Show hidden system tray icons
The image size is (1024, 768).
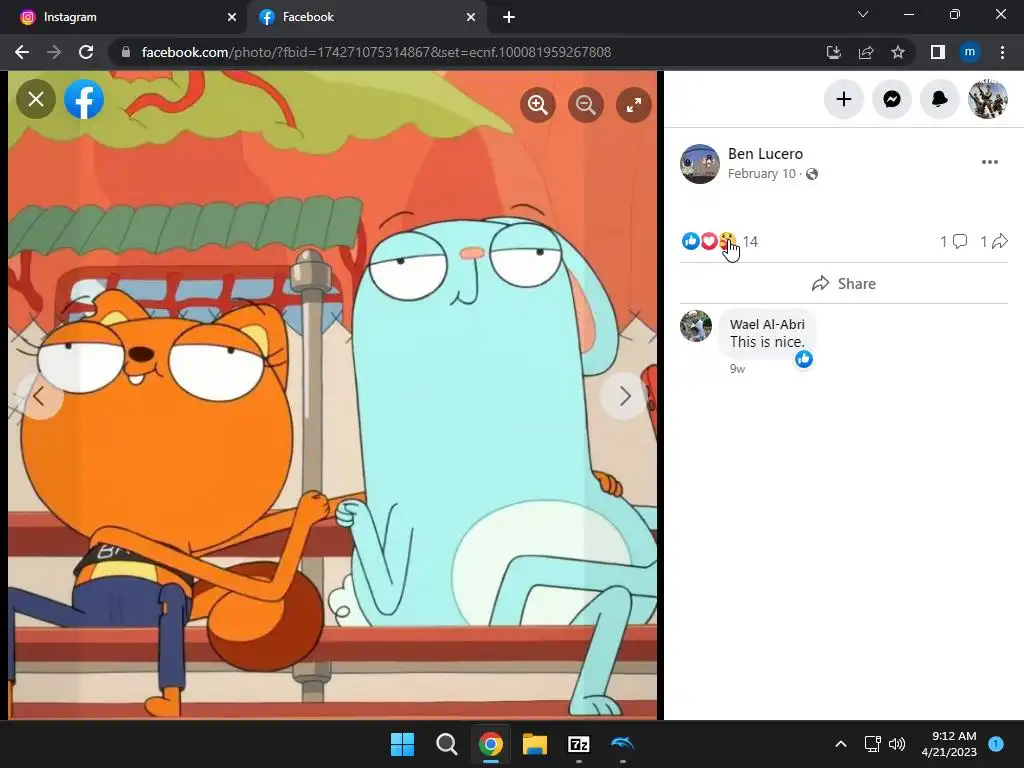click(841, 744)
